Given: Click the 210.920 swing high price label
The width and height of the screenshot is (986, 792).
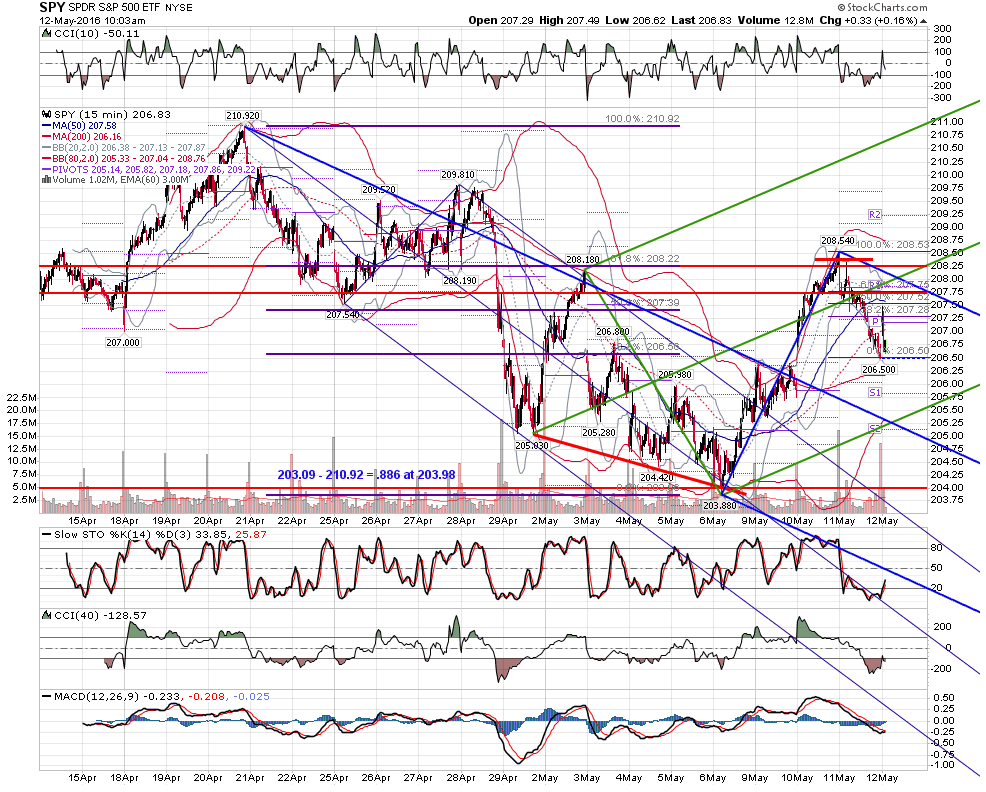Looking at the screenshot, I should [x=243, y=116].
